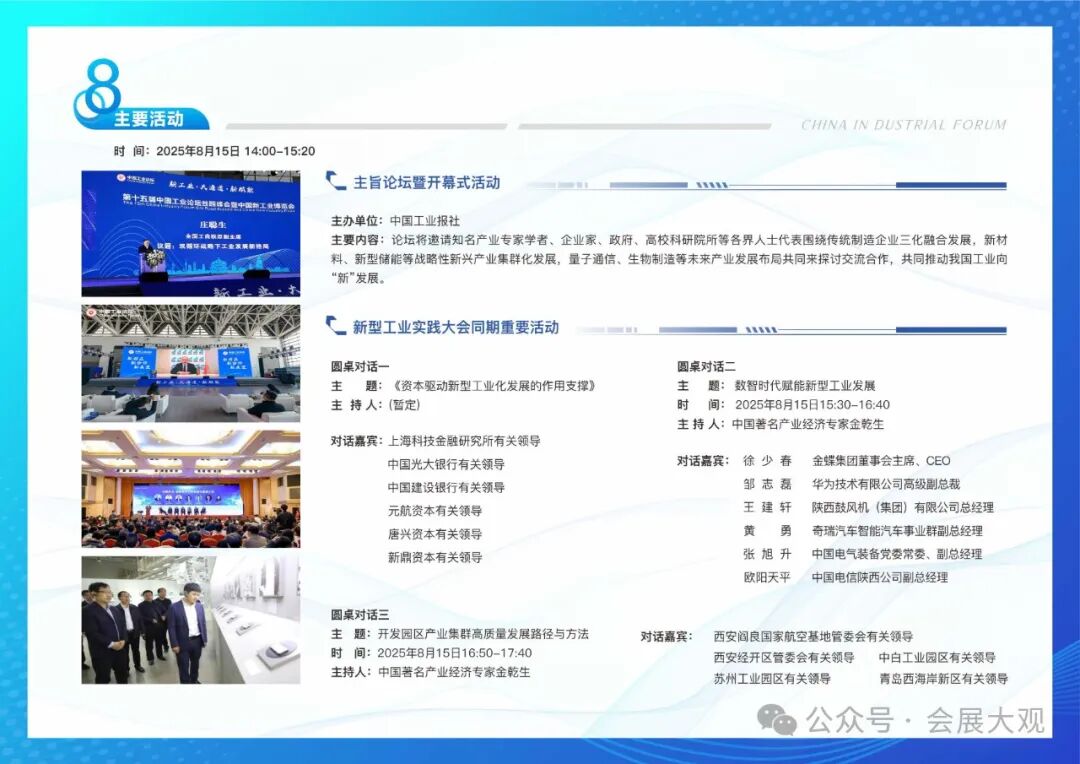Click 华为技术有限公司高级副总裁

point(886,484)
